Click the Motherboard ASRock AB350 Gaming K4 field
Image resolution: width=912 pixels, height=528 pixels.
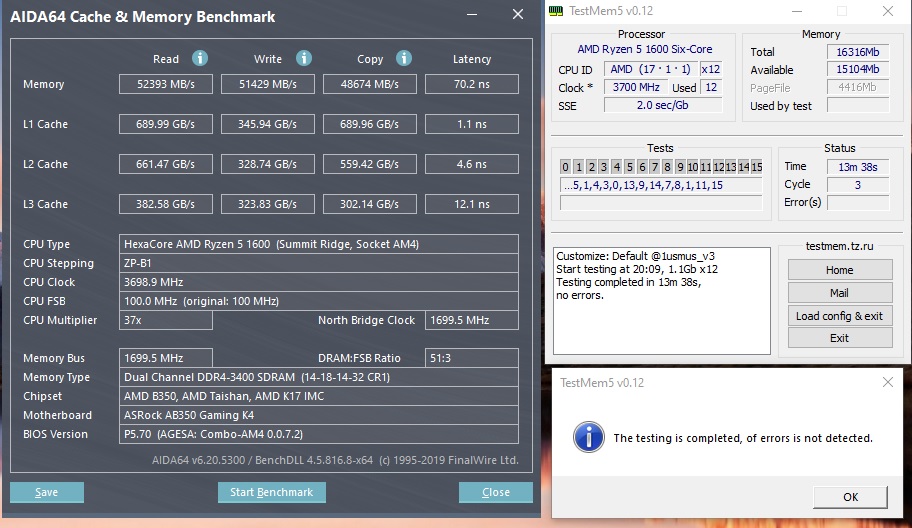click(319, 415)
